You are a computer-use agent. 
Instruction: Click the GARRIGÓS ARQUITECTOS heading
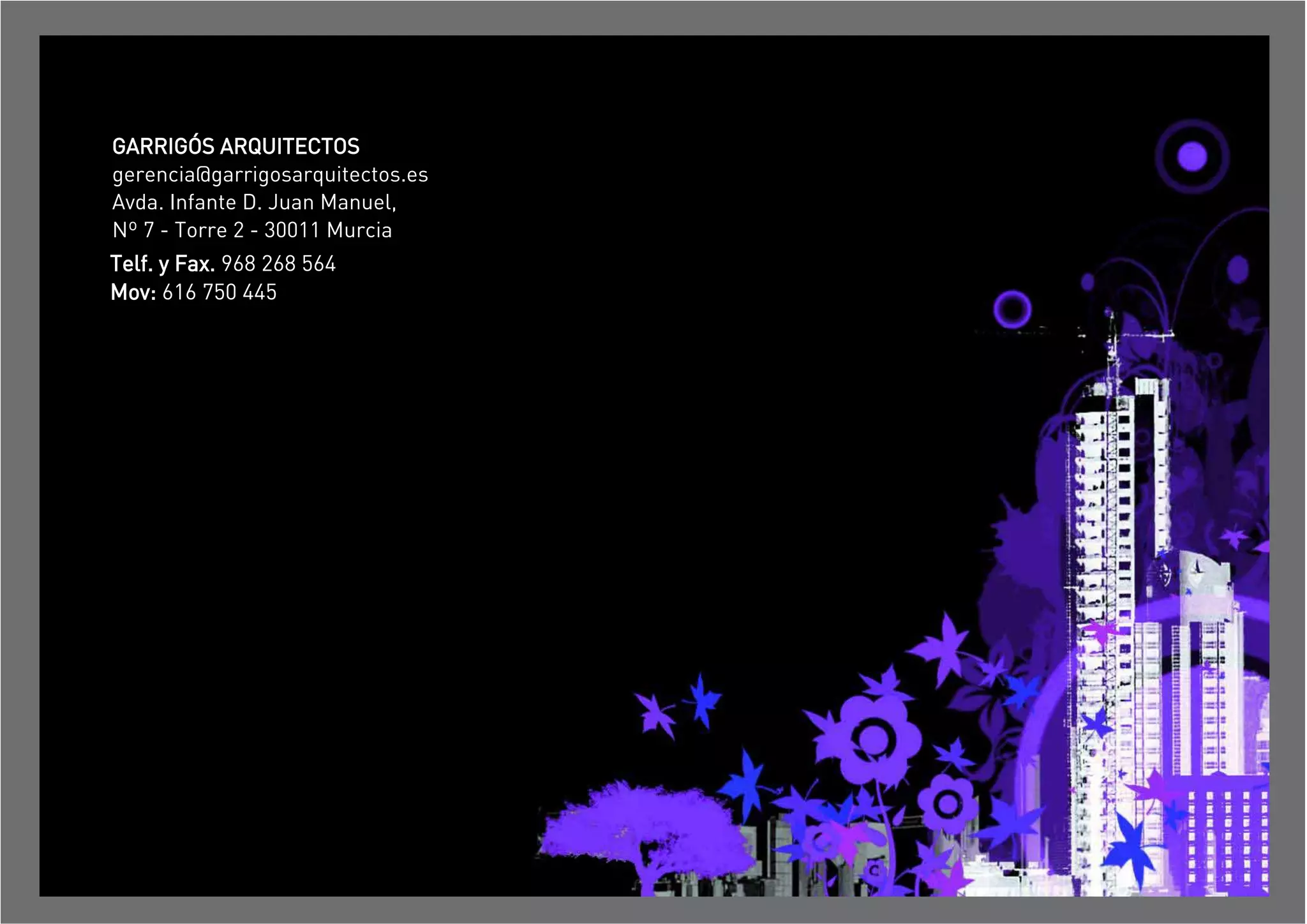[235, 147]
